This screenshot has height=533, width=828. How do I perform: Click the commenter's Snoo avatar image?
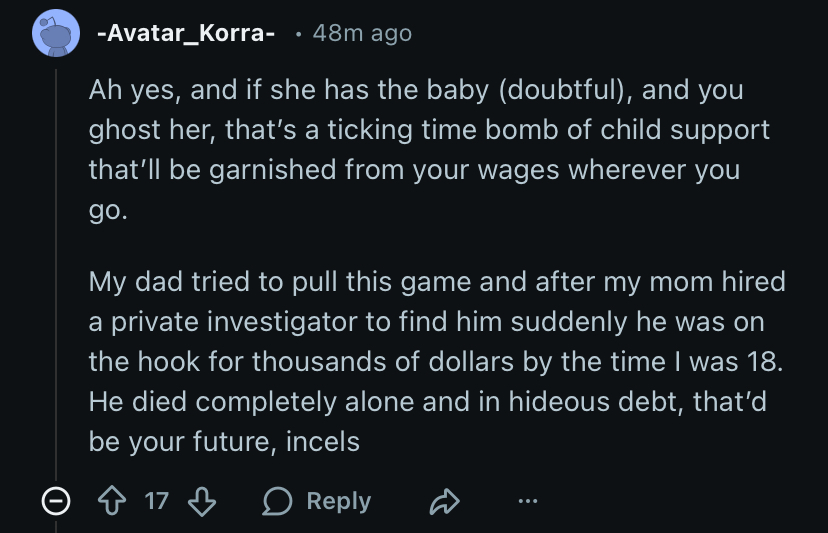click(x=55, y=34)
